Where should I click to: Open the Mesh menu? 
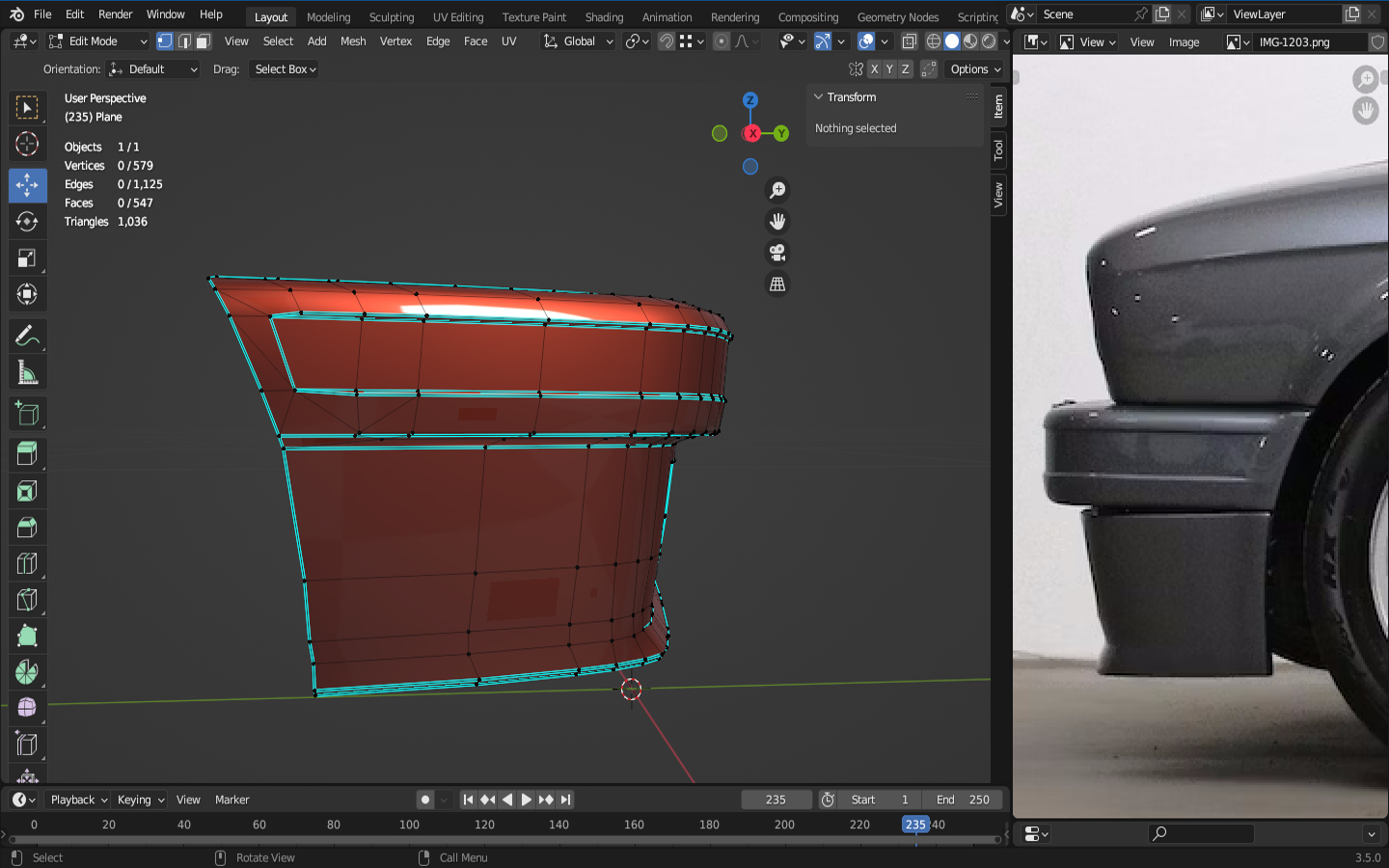click(353, 41)
